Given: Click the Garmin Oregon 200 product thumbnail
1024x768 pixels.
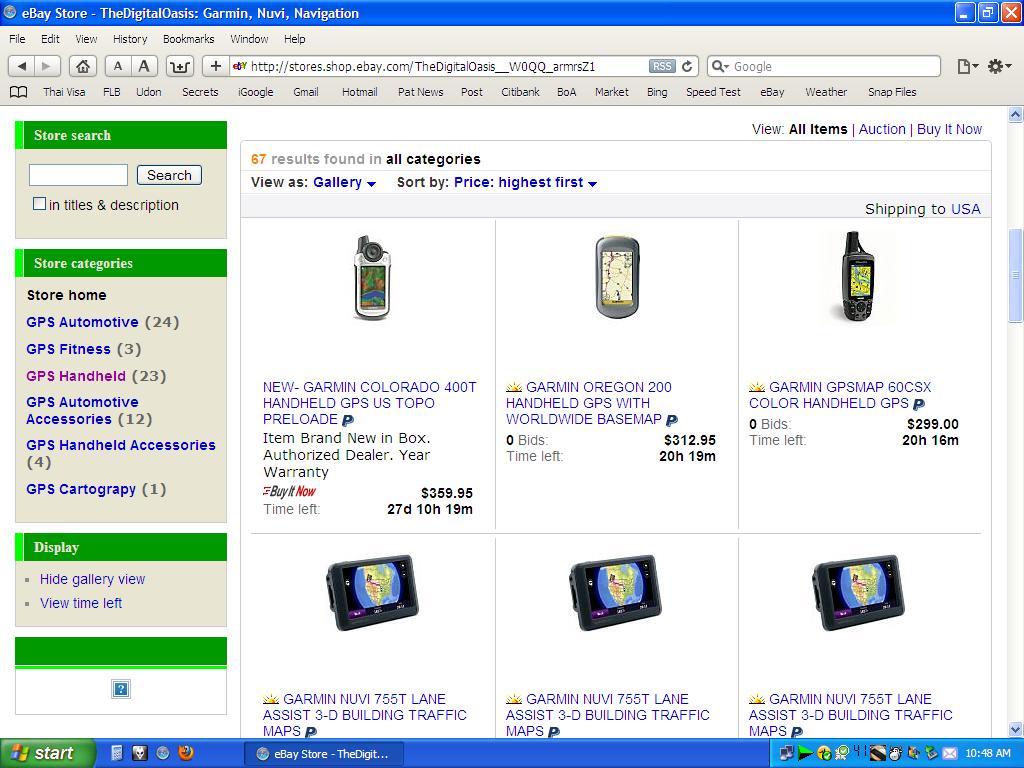Looking at the screenshot, I should 617,277.
